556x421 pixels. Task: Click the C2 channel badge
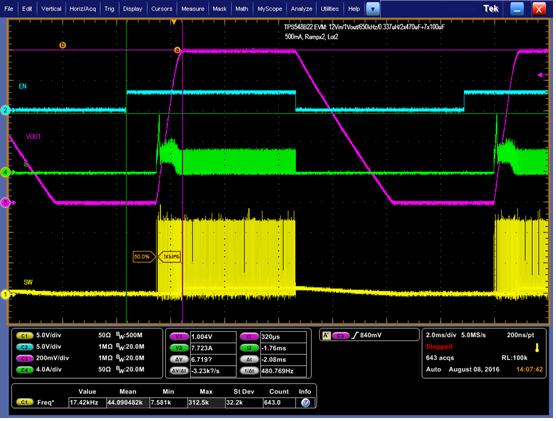coord(24,347)
